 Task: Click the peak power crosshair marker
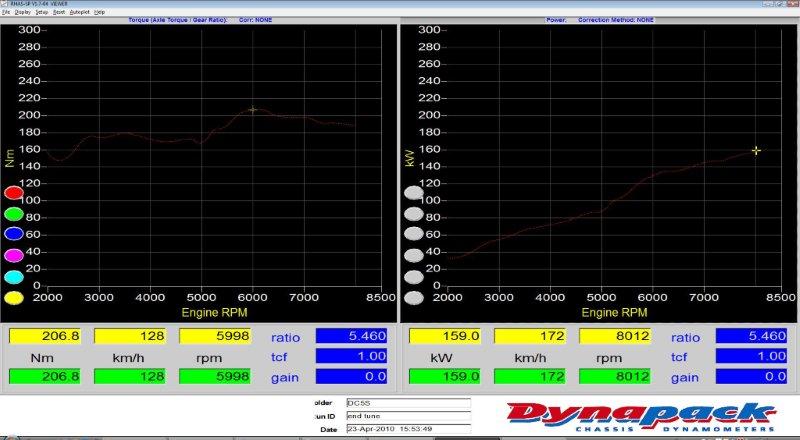click(x=756, y=151)
